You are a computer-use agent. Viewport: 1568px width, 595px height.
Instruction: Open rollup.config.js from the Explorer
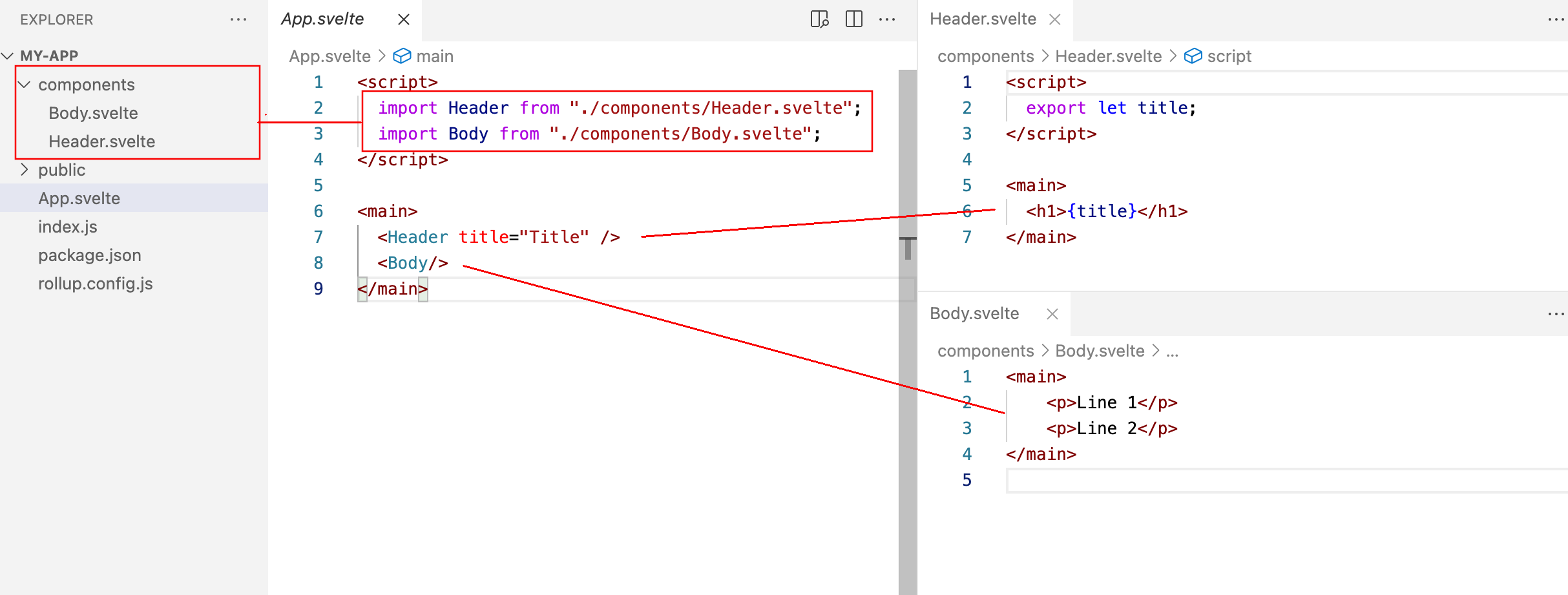click(x=95, y=284)
